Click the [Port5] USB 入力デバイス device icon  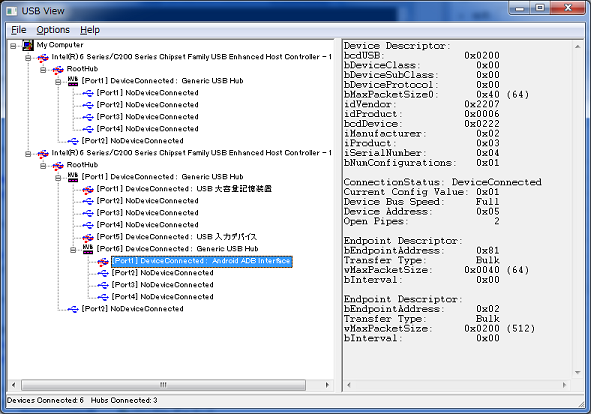88,238
